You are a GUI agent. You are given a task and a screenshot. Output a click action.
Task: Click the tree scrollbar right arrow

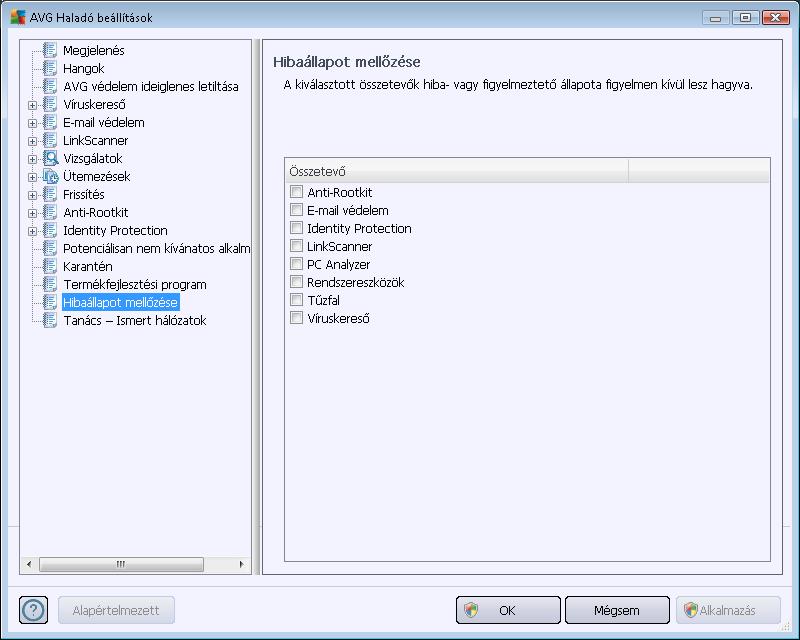pyautogui.click(x=241, y=564)
